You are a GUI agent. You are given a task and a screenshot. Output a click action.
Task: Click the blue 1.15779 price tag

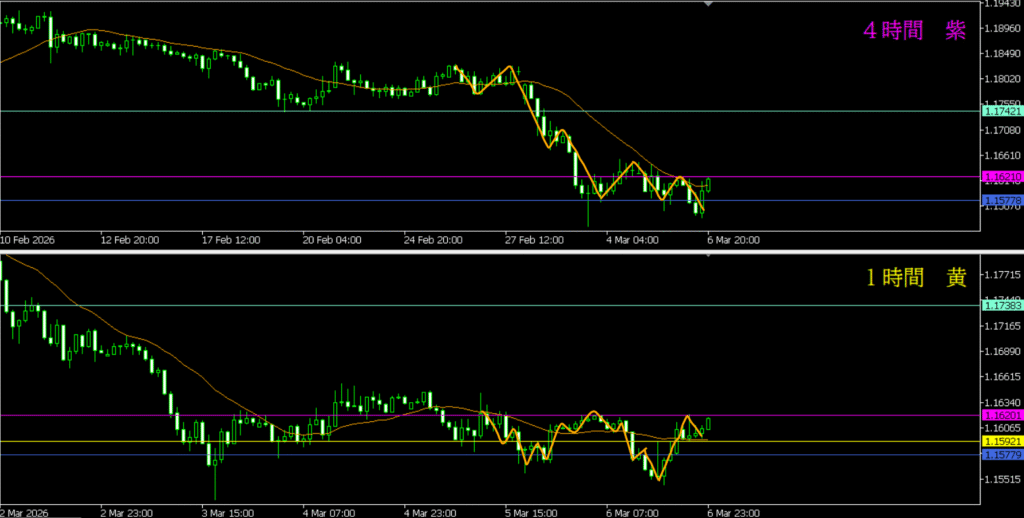(1001, 456)
